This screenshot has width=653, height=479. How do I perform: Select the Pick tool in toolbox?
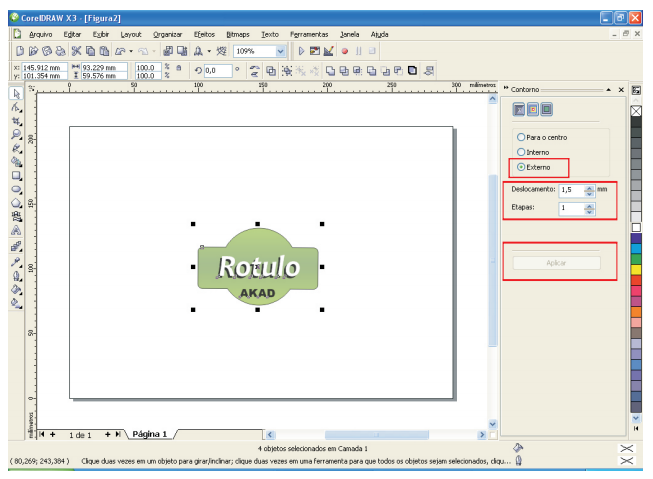16,93
